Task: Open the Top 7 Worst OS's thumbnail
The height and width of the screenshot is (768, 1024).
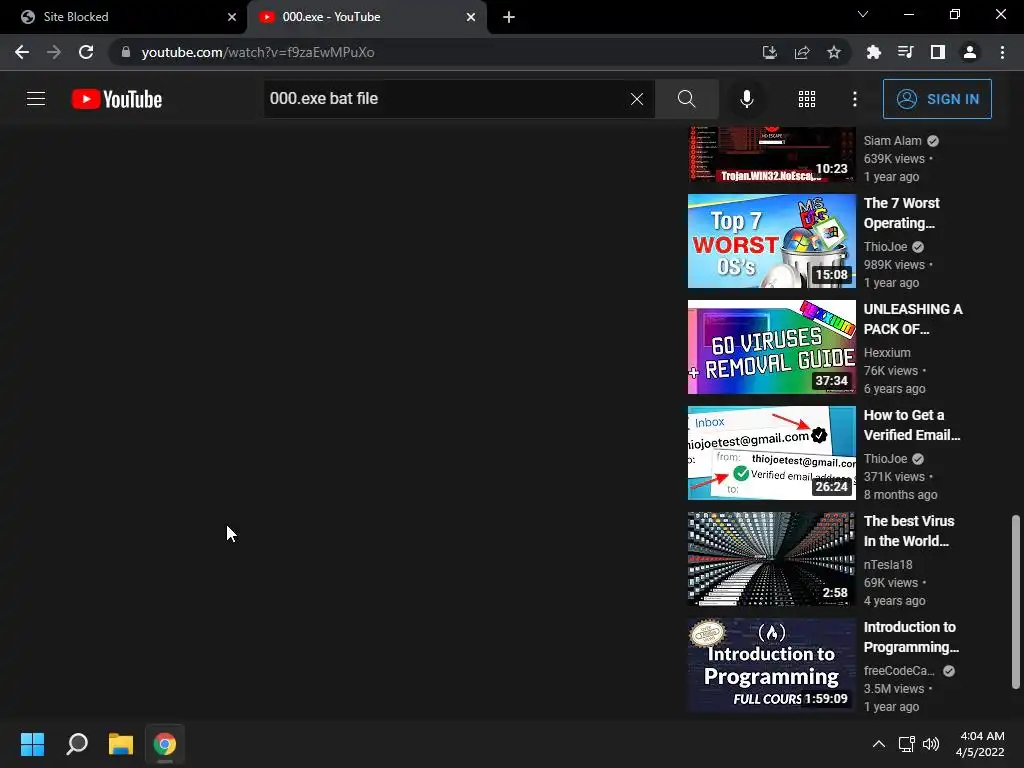Action: (771, 241)
